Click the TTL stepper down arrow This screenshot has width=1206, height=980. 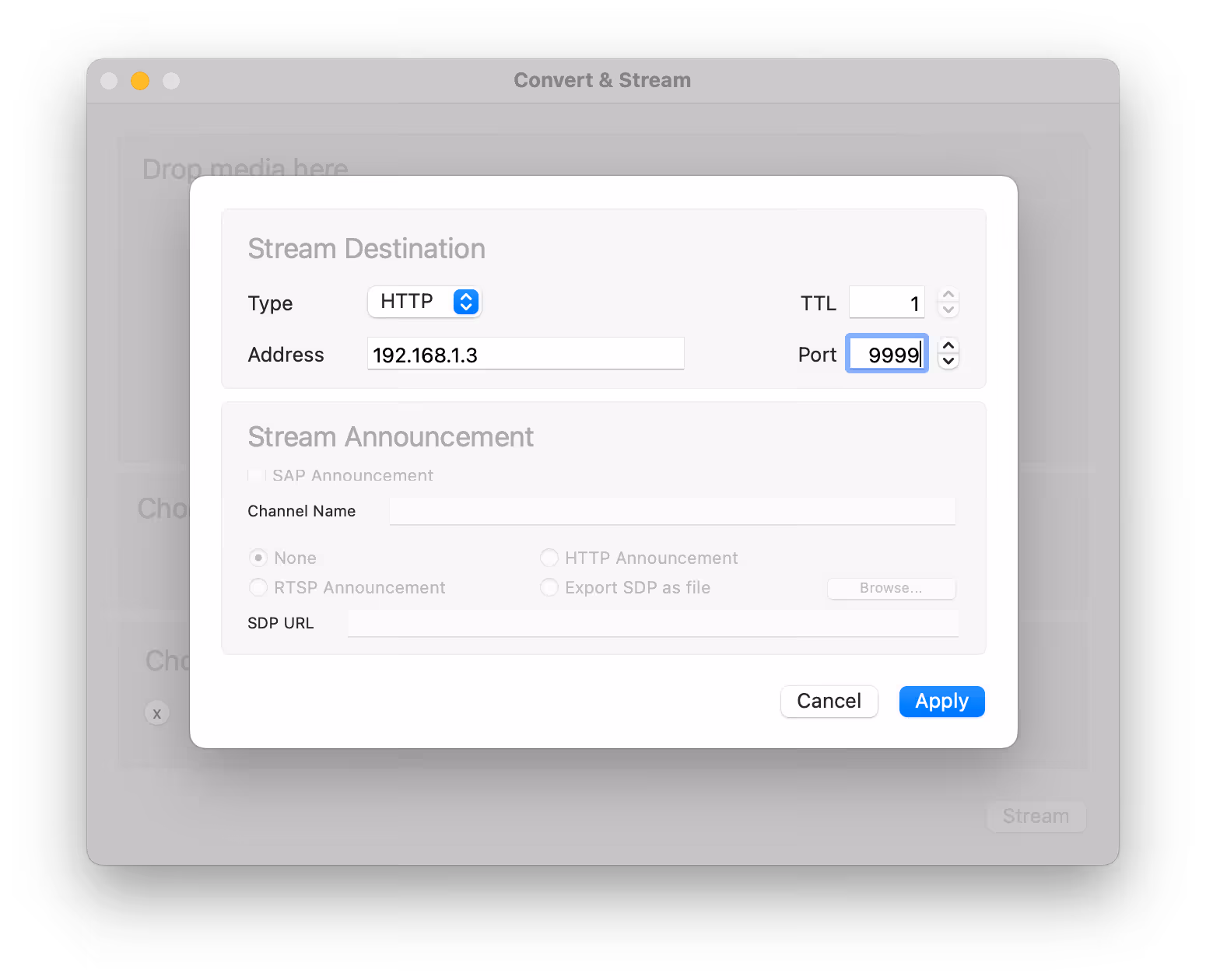tap(948, 310)
